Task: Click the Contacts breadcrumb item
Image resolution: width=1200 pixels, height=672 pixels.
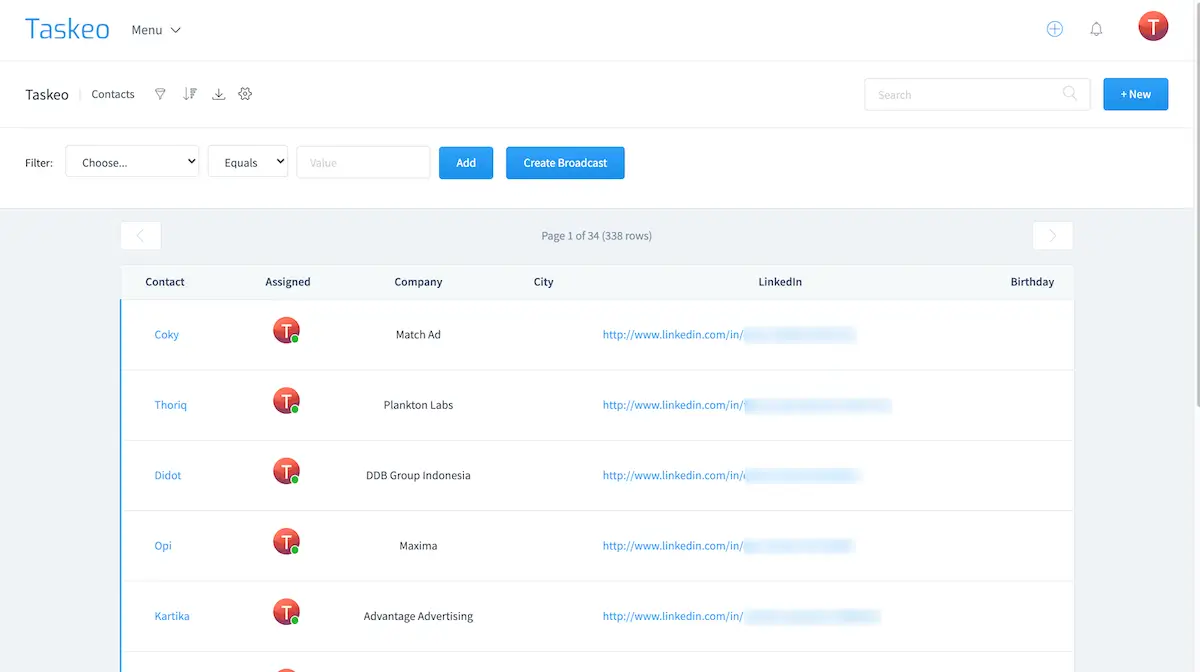Action: click(x=113, y=94)
